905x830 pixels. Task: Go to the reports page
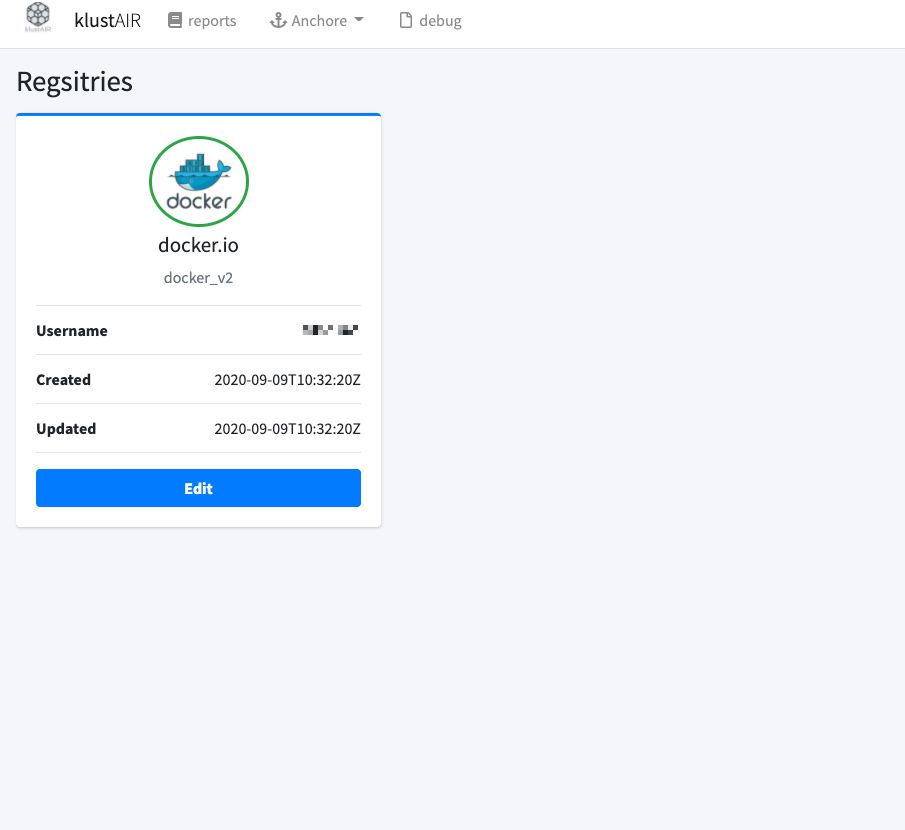[212, 21]
